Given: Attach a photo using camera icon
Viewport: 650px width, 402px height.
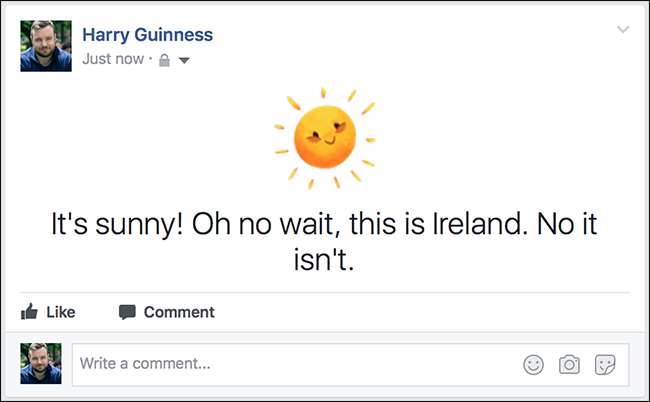Looking at the screenshot, I should [569, 365].
